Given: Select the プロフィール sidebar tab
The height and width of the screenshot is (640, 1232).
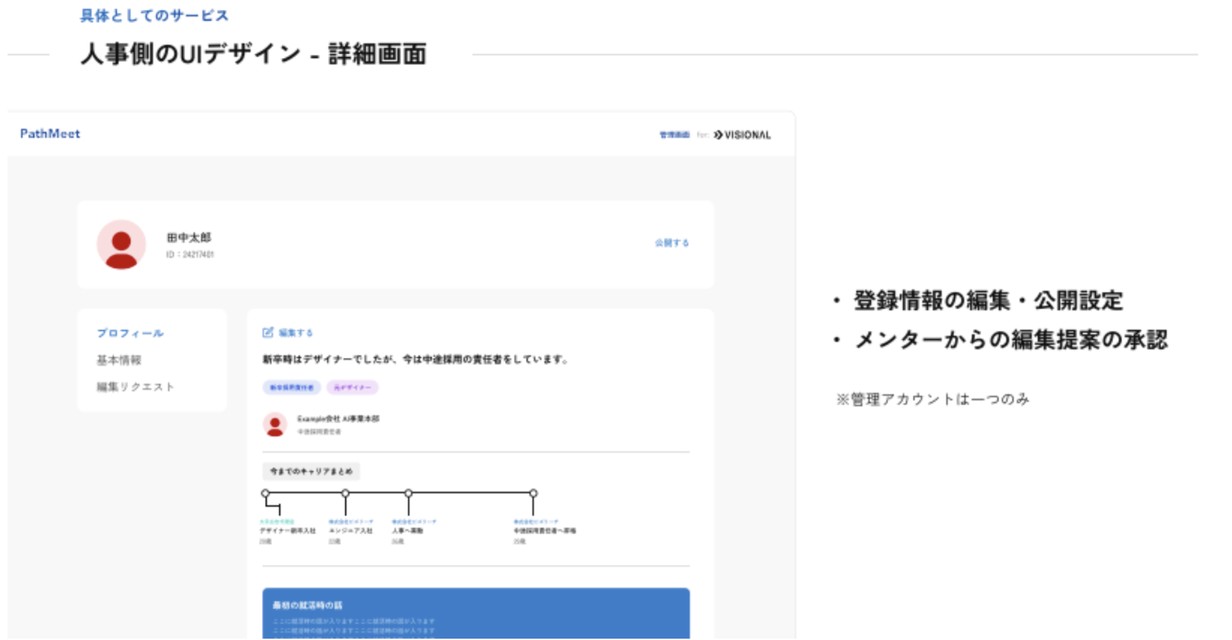Looking at the screenshot, I should pyautogui.click(x=130, y=333).
